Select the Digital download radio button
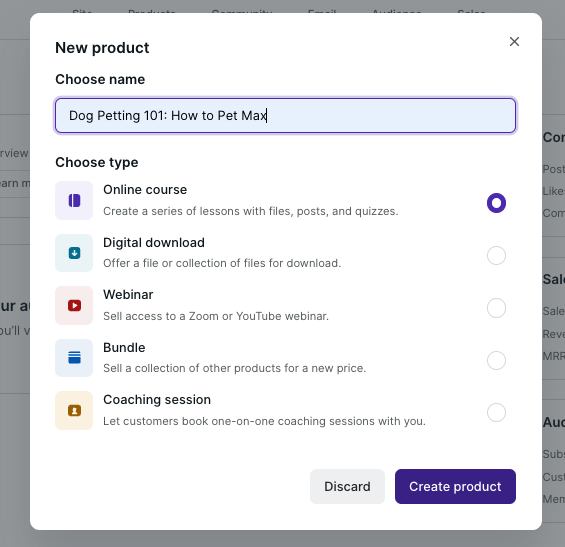The width and height of the screenshot is (565, 547). (x=496, y=255)
